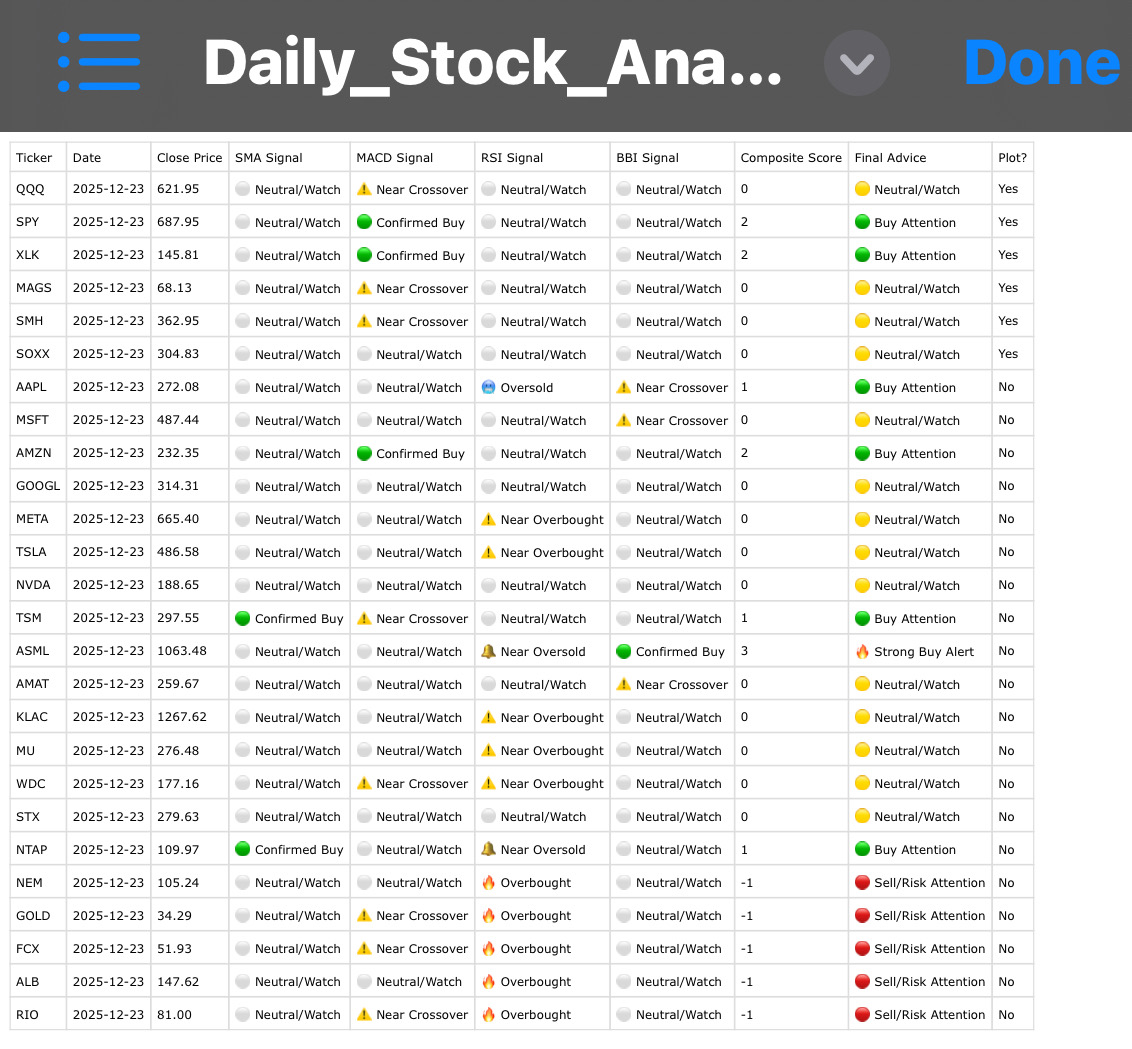Click the warning BBI Near Crossover icon for AMAT
The width and height of the screenshot is (1132, 1049).
point(624,684)
